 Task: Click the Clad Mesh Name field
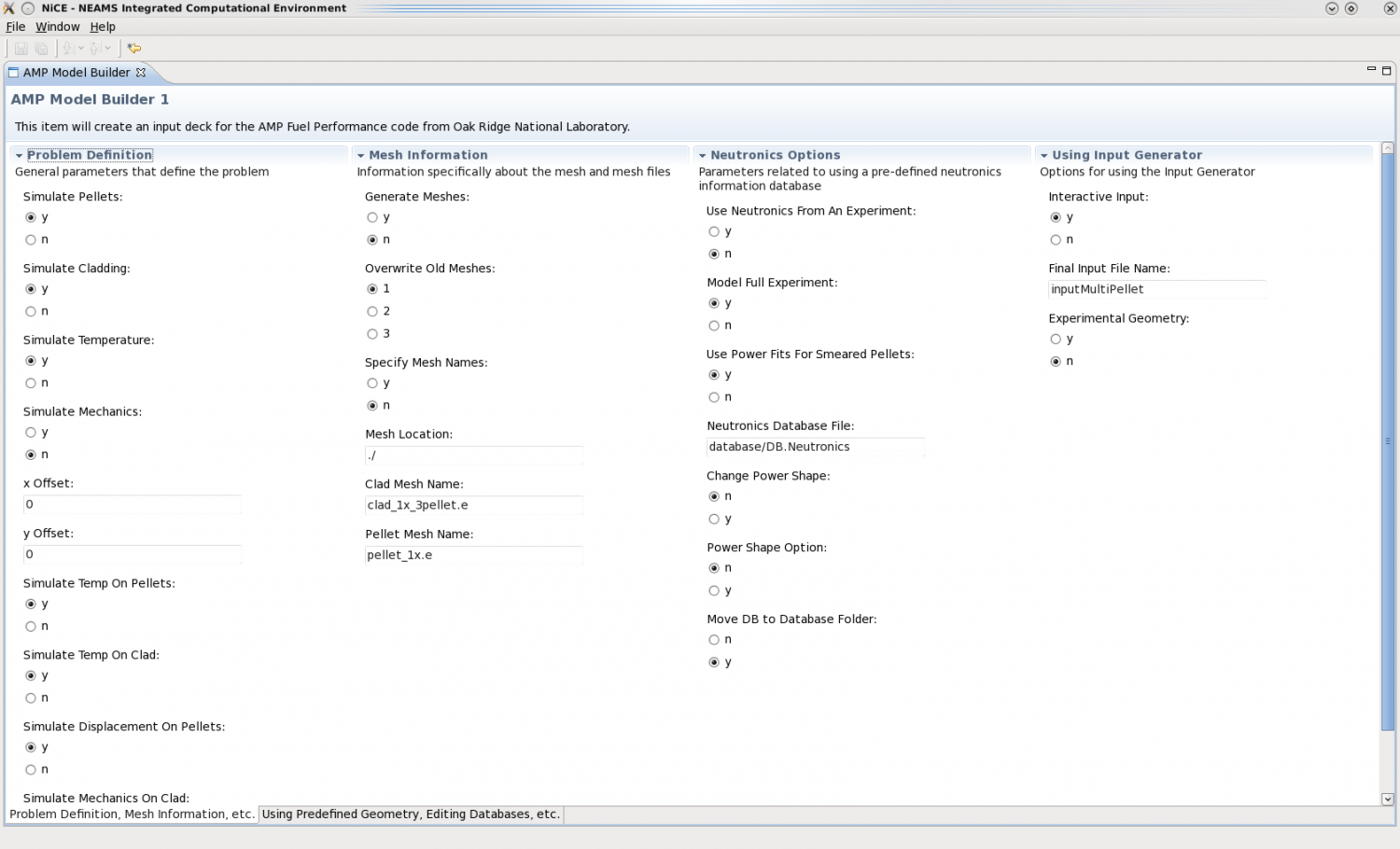(x=473, y=505)
